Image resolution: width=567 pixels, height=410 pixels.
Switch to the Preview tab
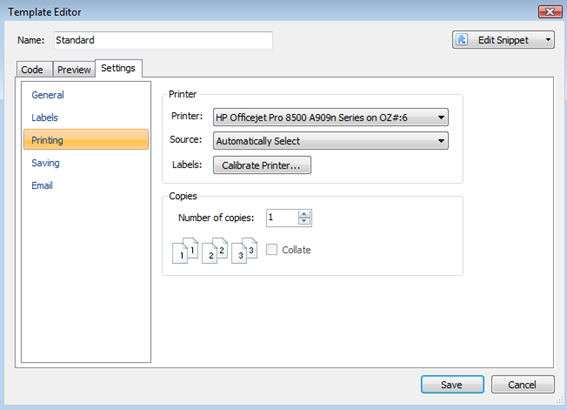[x=74, y=69]
